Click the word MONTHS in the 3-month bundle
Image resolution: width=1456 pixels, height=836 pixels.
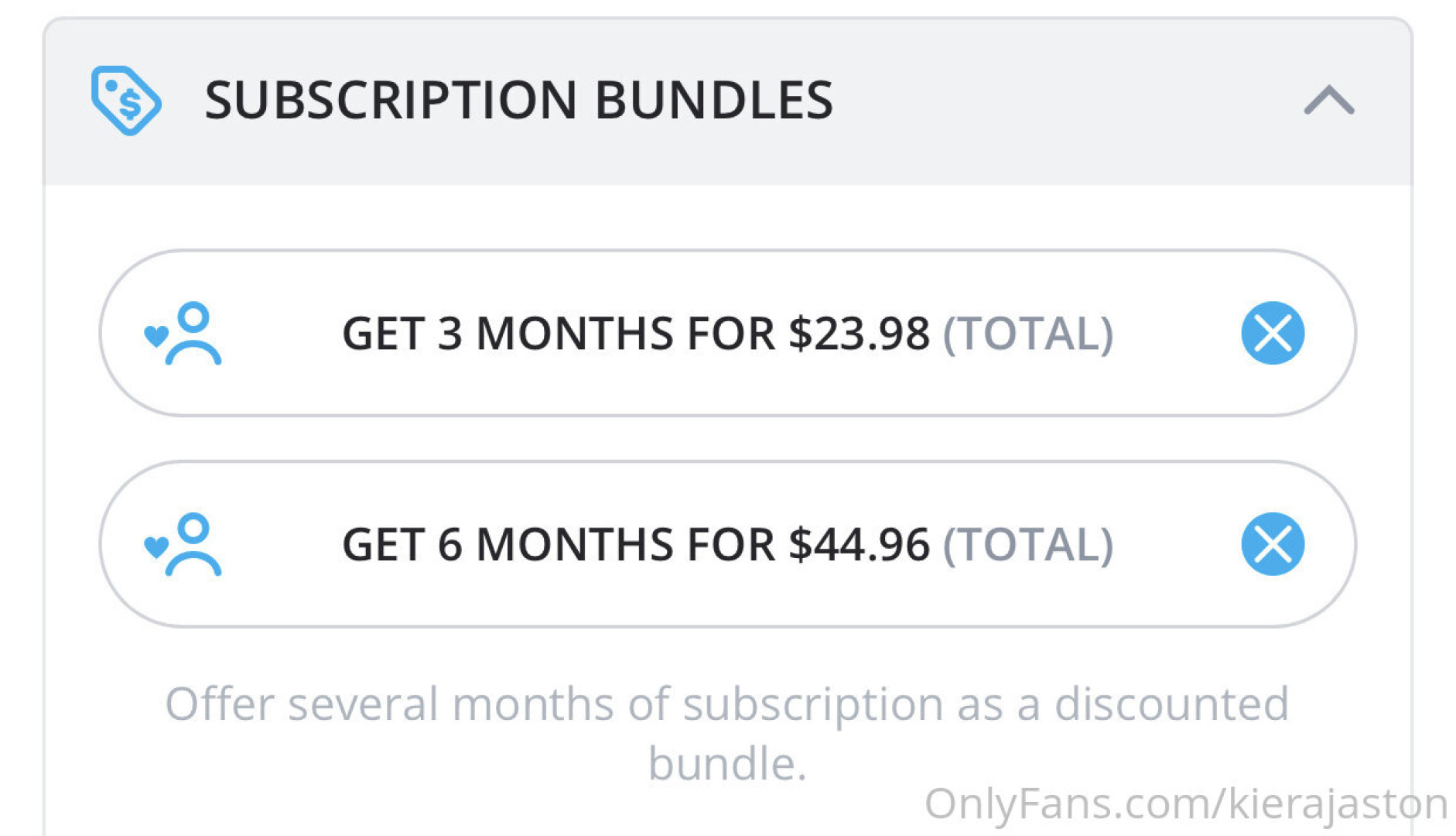[x=574, y=334]
